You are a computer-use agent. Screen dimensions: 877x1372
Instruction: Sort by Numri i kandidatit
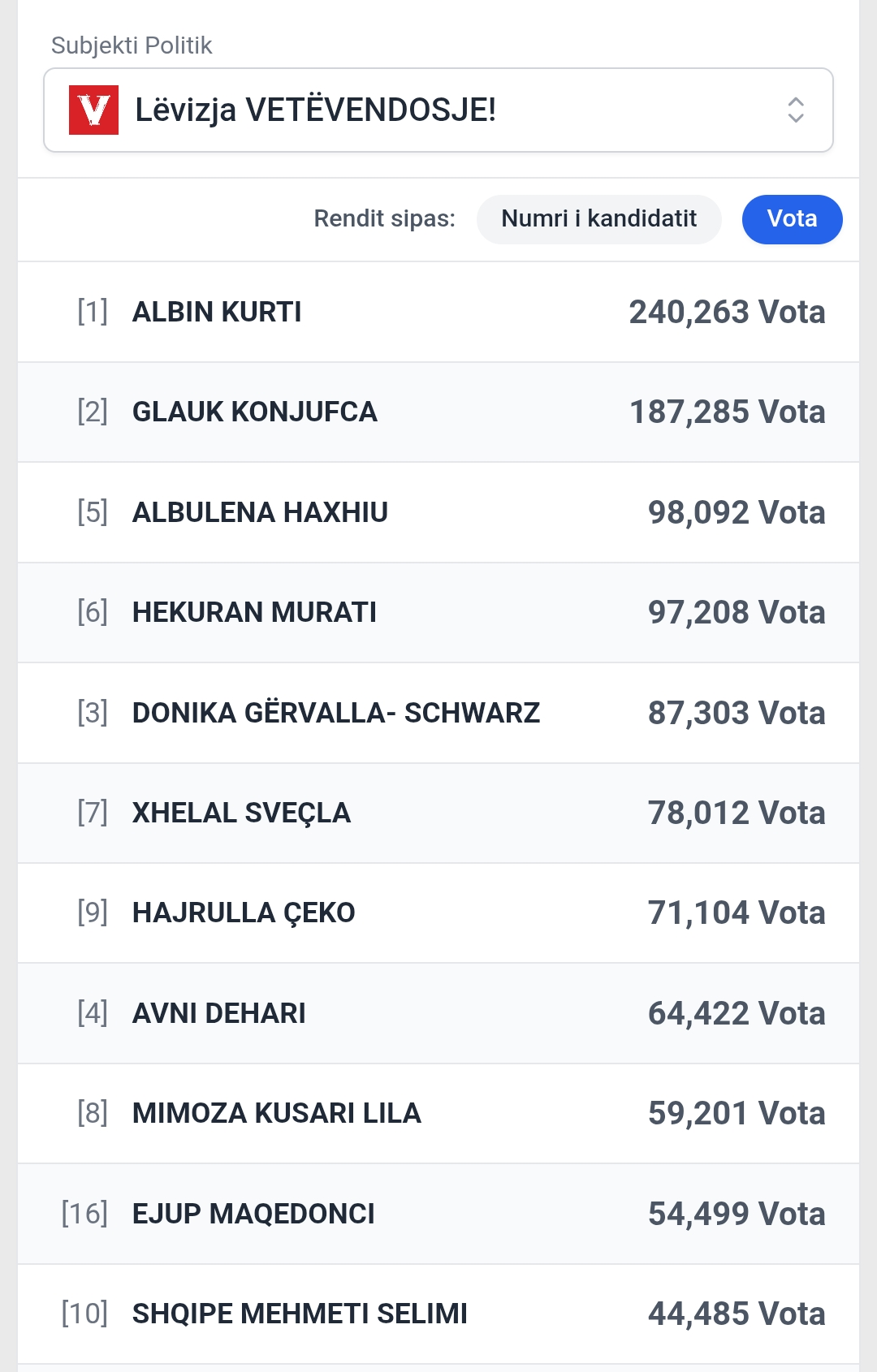598,219
